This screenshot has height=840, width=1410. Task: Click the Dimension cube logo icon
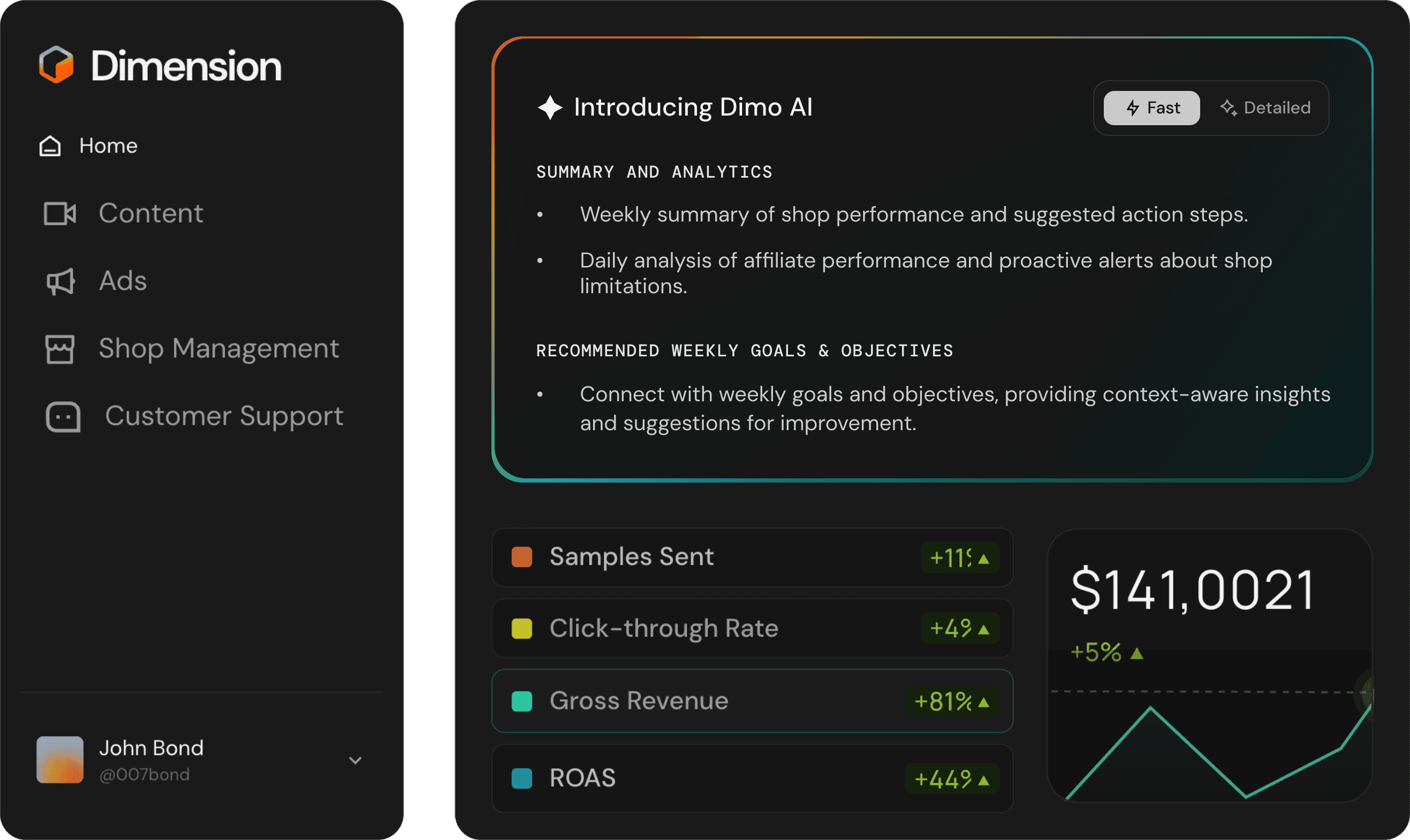[56, 65]
